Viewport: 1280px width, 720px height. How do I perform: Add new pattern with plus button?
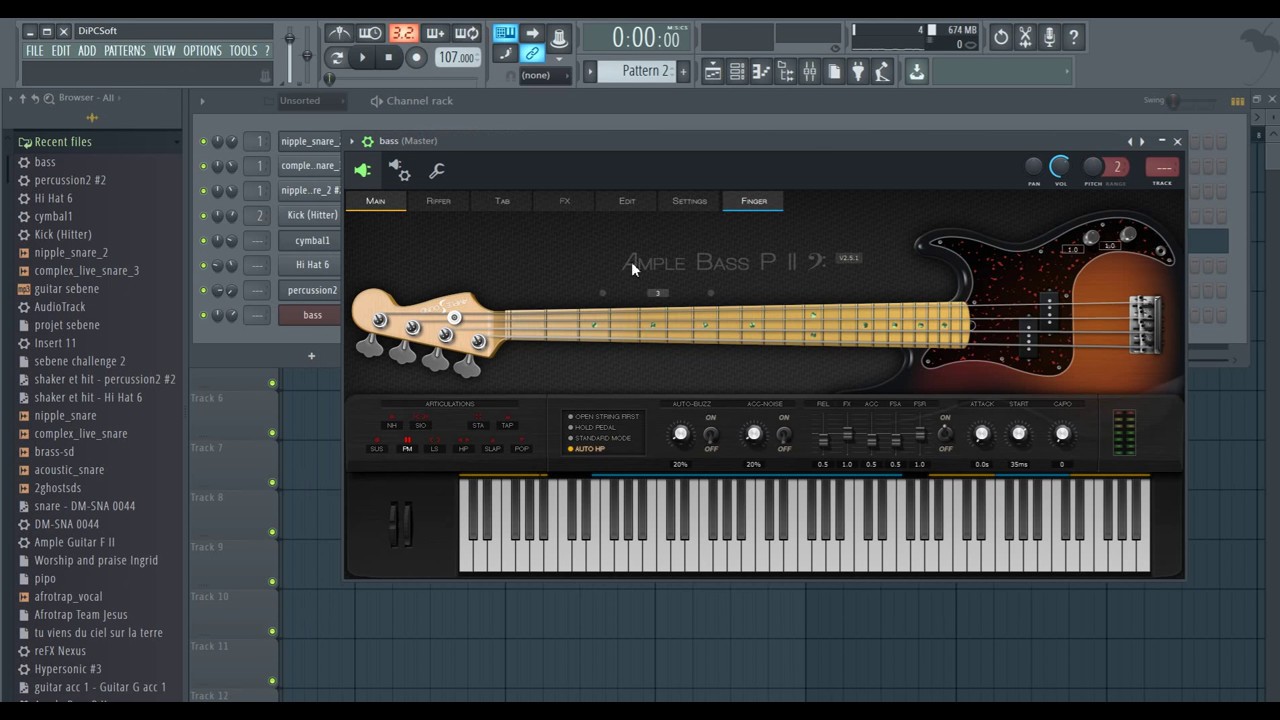[684, 71]
